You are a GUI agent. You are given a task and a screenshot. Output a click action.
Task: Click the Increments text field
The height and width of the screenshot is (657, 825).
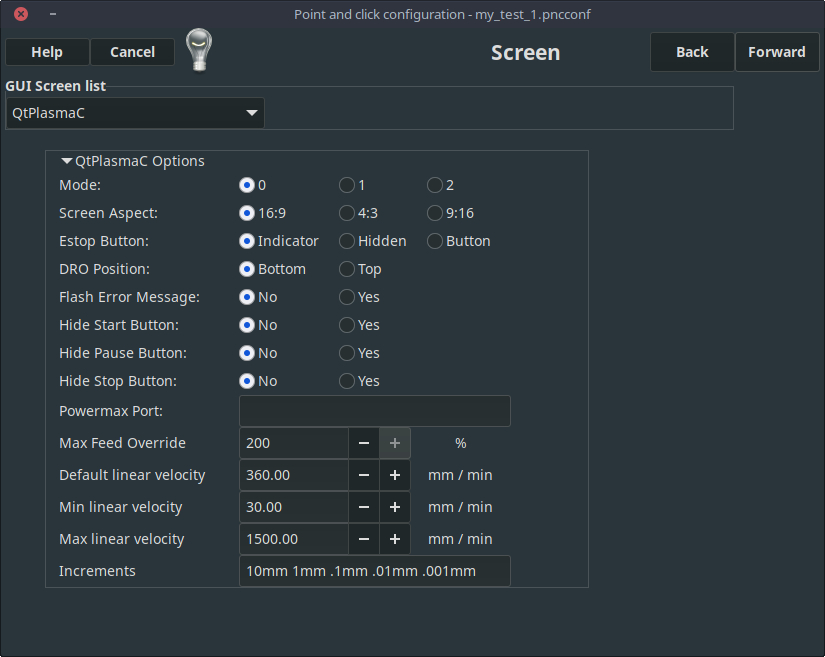[x=374, y=570]
